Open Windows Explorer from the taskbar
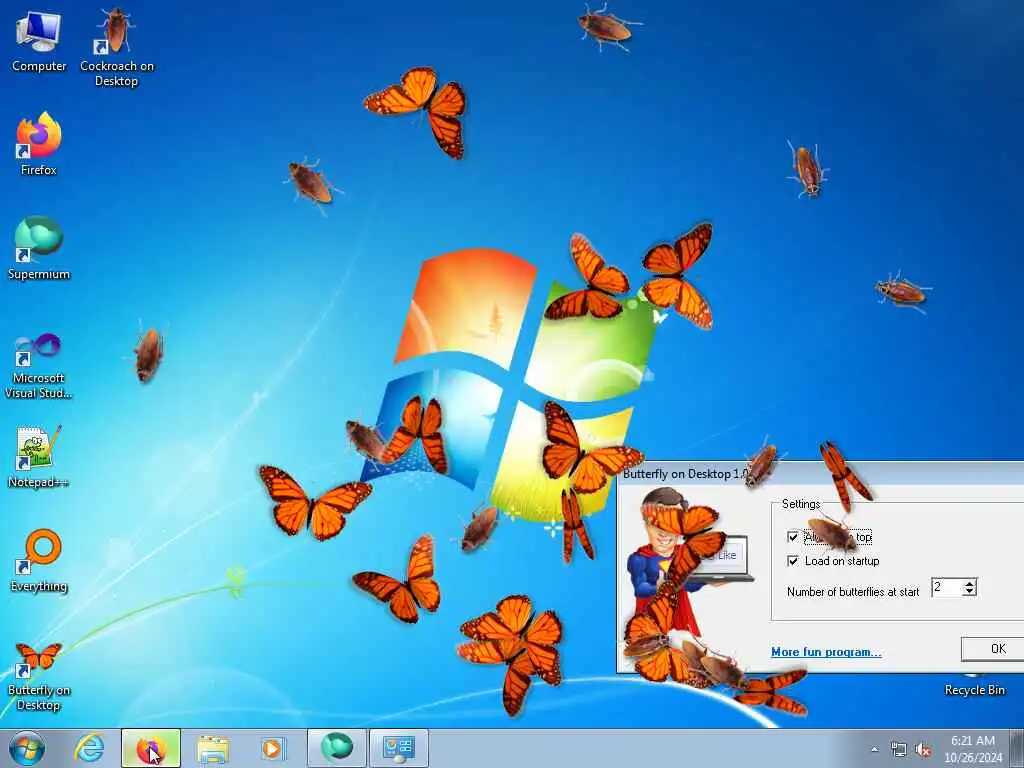The height and width of the screenshot is (768, 1024). point(213,748)
